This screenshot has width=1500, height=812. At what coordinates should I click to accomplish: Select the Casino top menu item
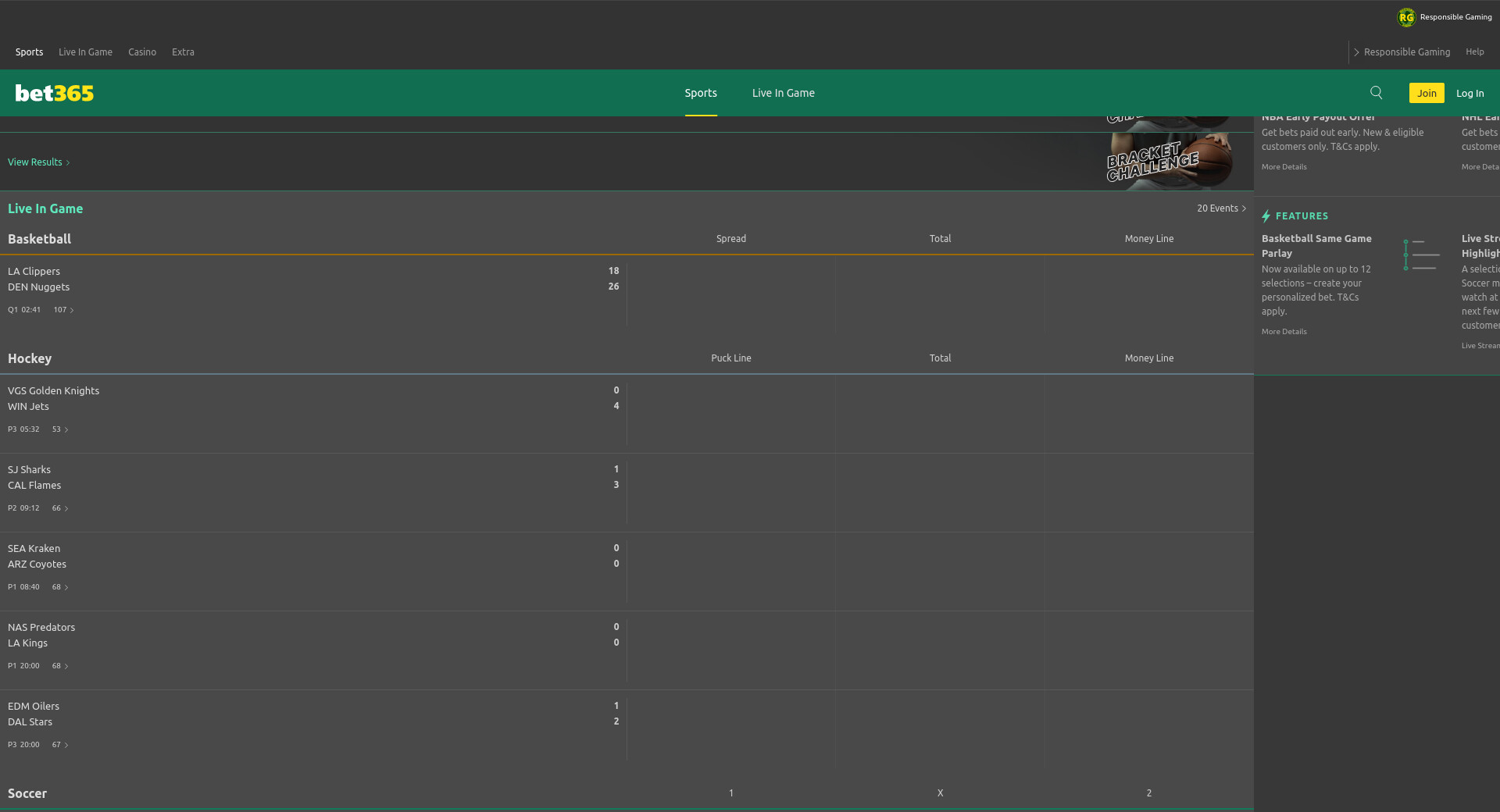tap(142, 52)
